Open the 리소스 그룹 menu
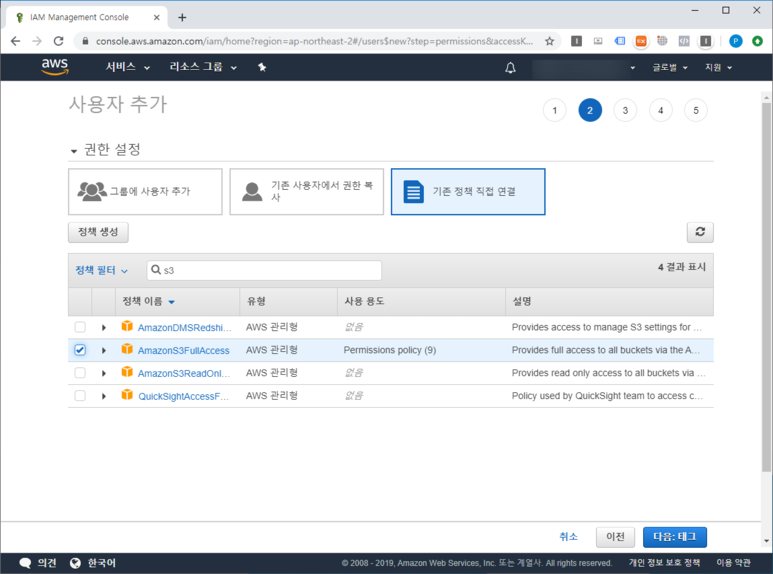 point(203,67)
